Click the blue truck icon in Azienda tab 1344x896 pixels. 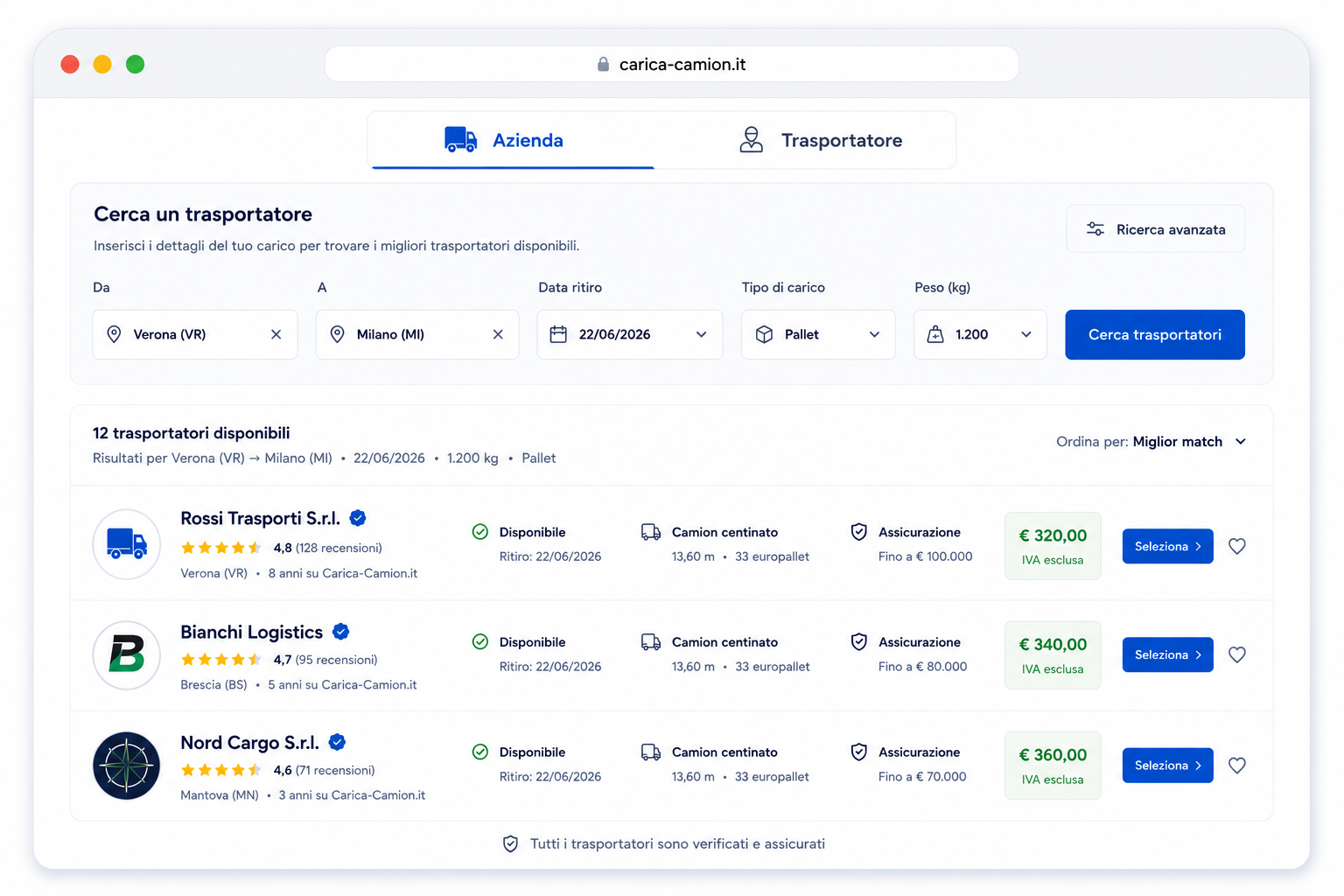[x=461, y=140]
